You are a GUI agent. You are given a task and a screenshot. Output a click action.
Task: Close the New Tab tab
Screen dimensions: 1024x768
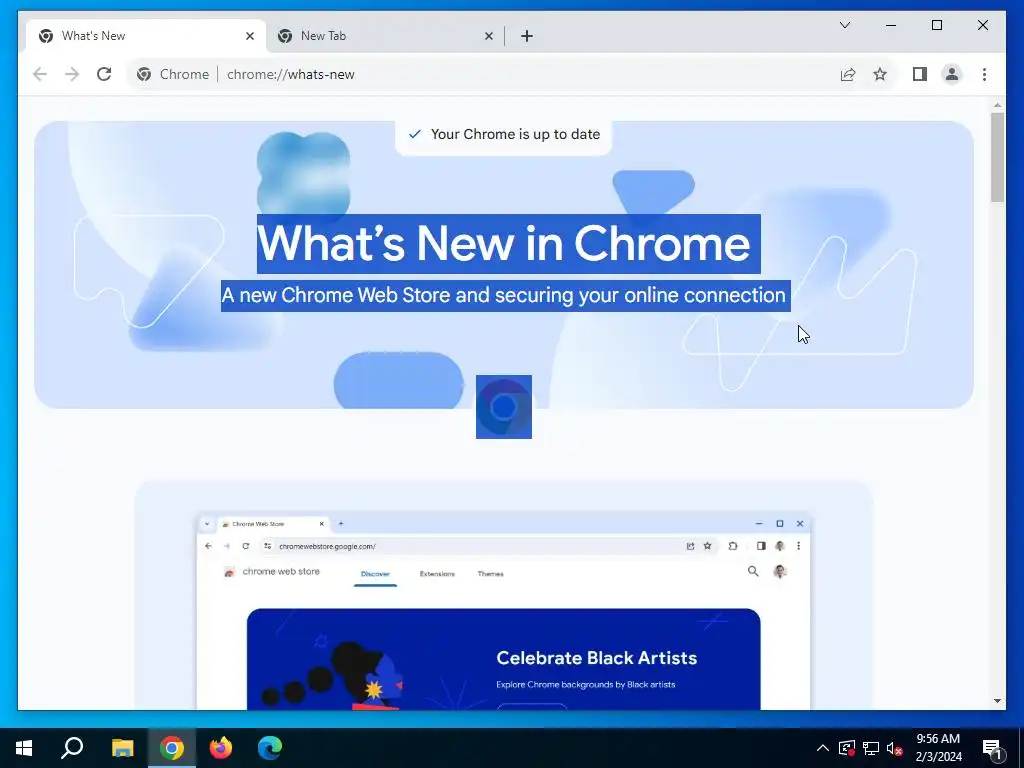[x=488, y=36]
